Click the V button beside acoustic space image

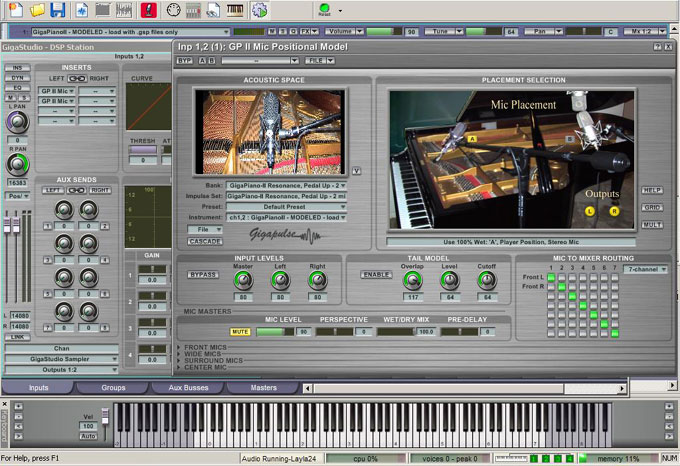356,171
